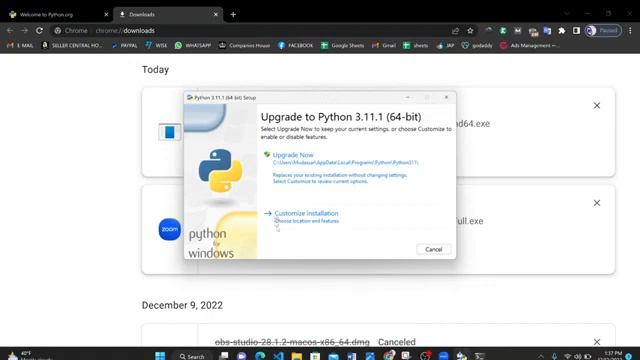640x360 pixels.
Task: Cancel the Python 3.11.1 setup
Action: pos(433,249)
